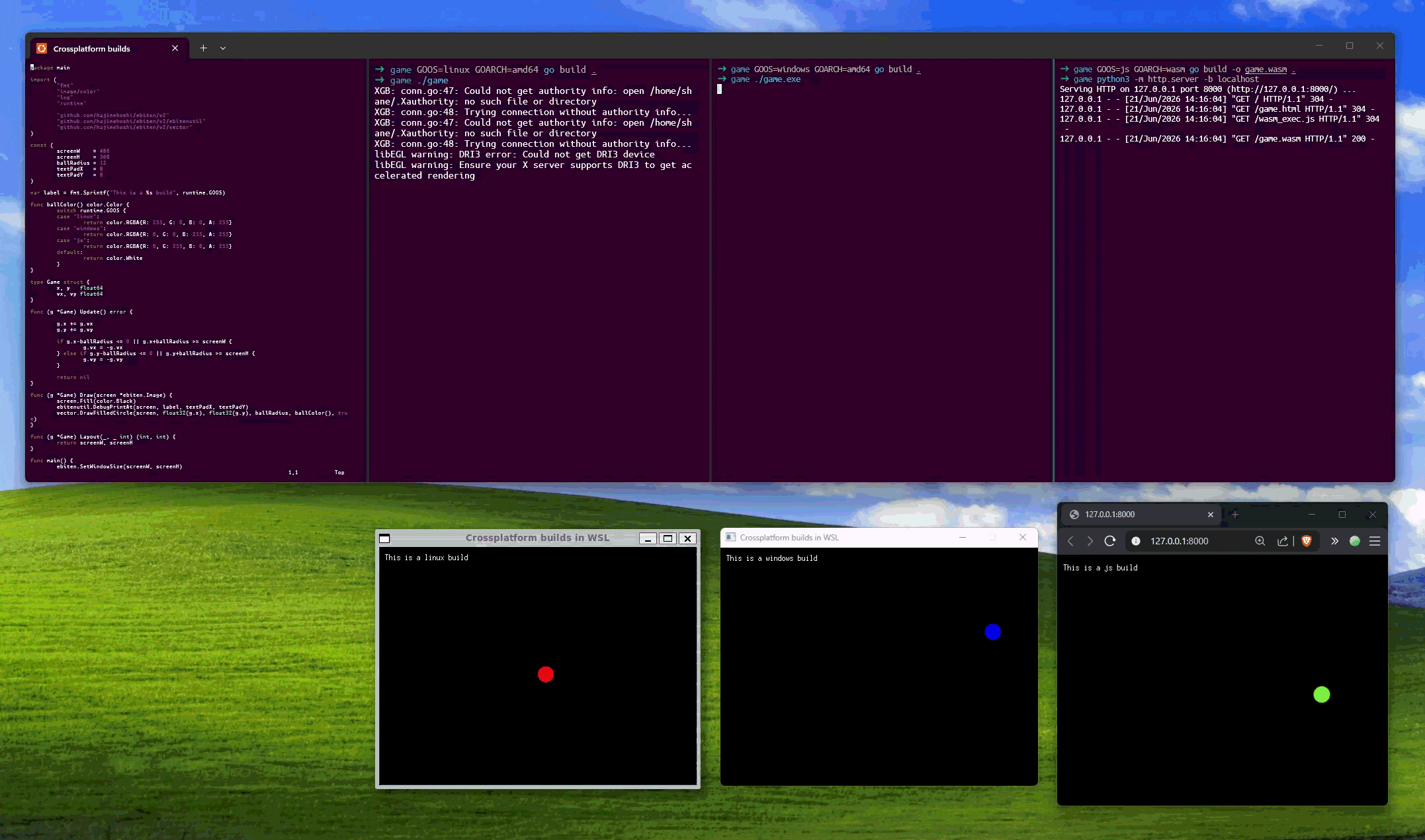Click the windows build window title text

pos(789,538)
